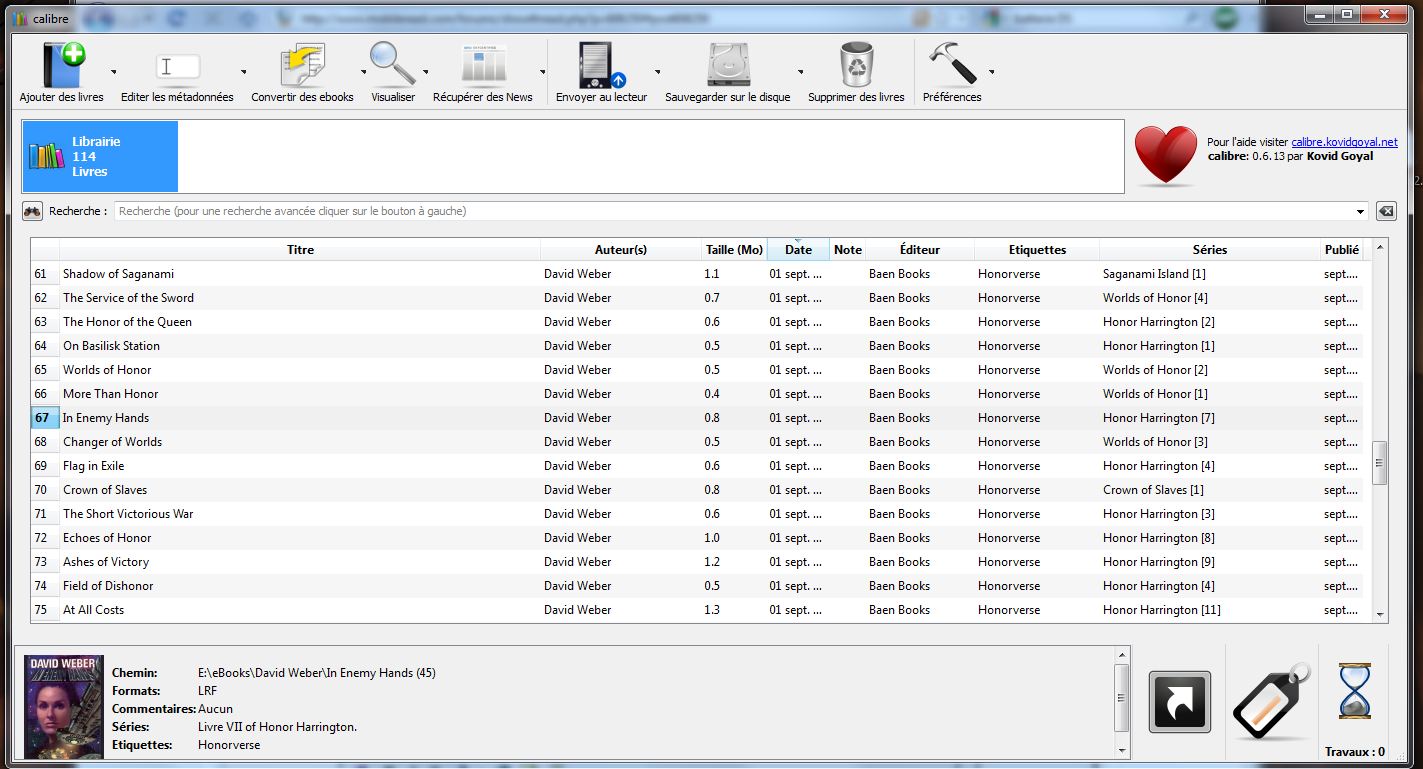Open the Visualiser magnifier tool
The image size is (1423, 769).
pyautogui.click(x=392, y=66)
